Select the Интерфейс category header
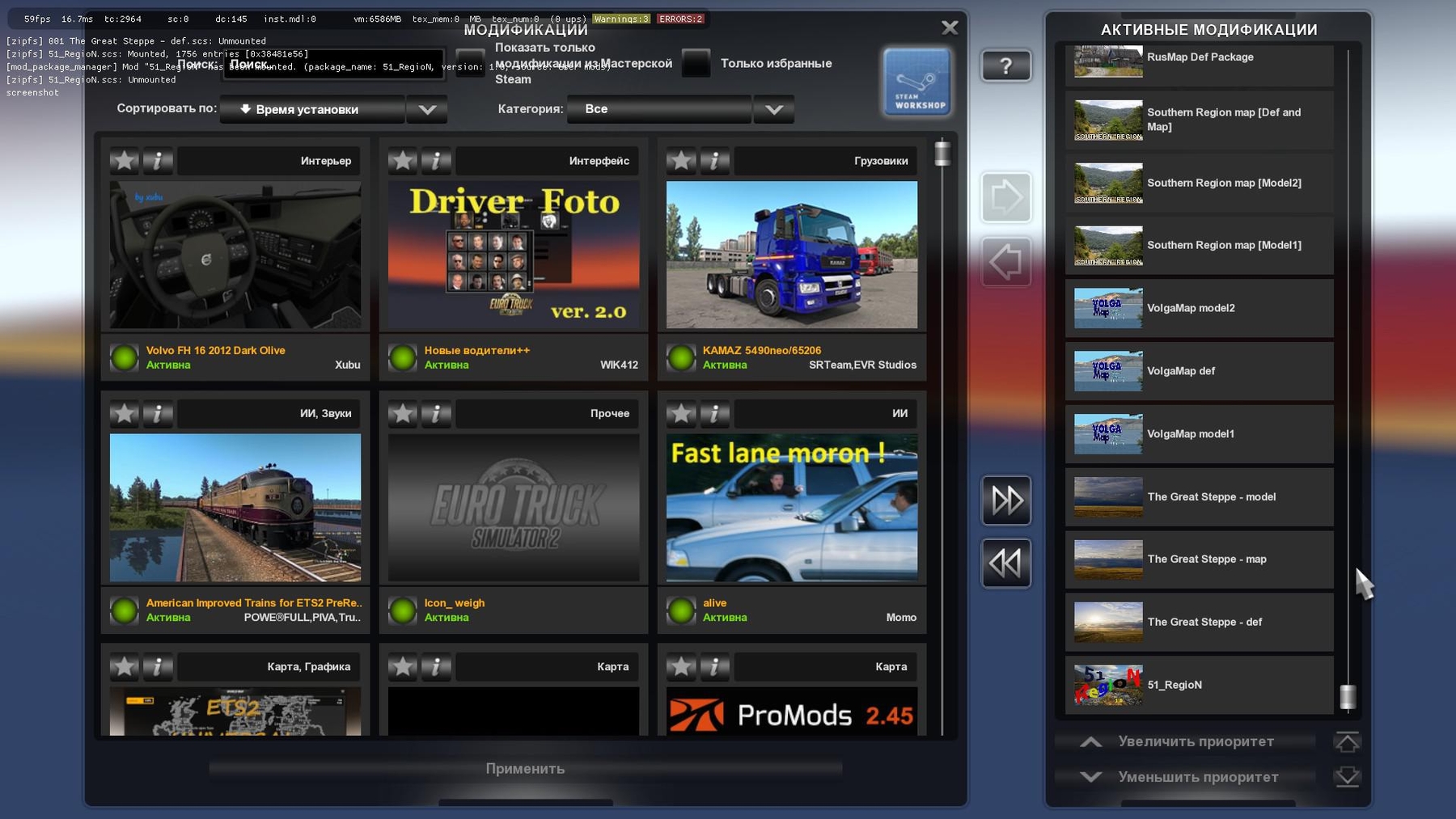This screenshot has width=1456, height=819. (x=544, y=161)
